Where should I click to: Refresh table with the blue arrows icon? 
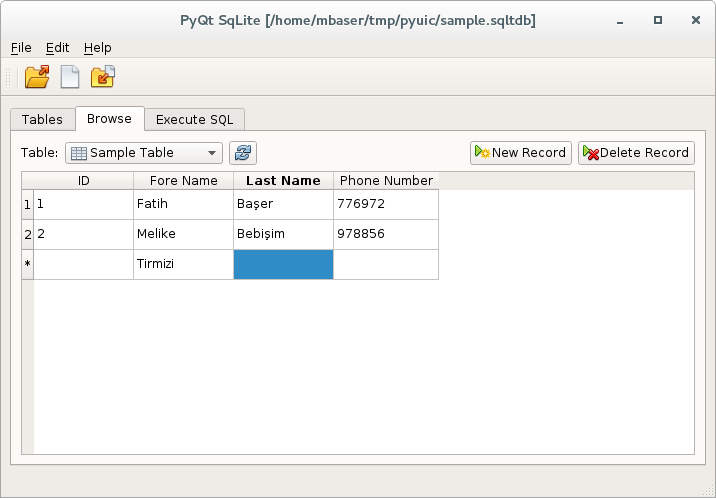243,152
